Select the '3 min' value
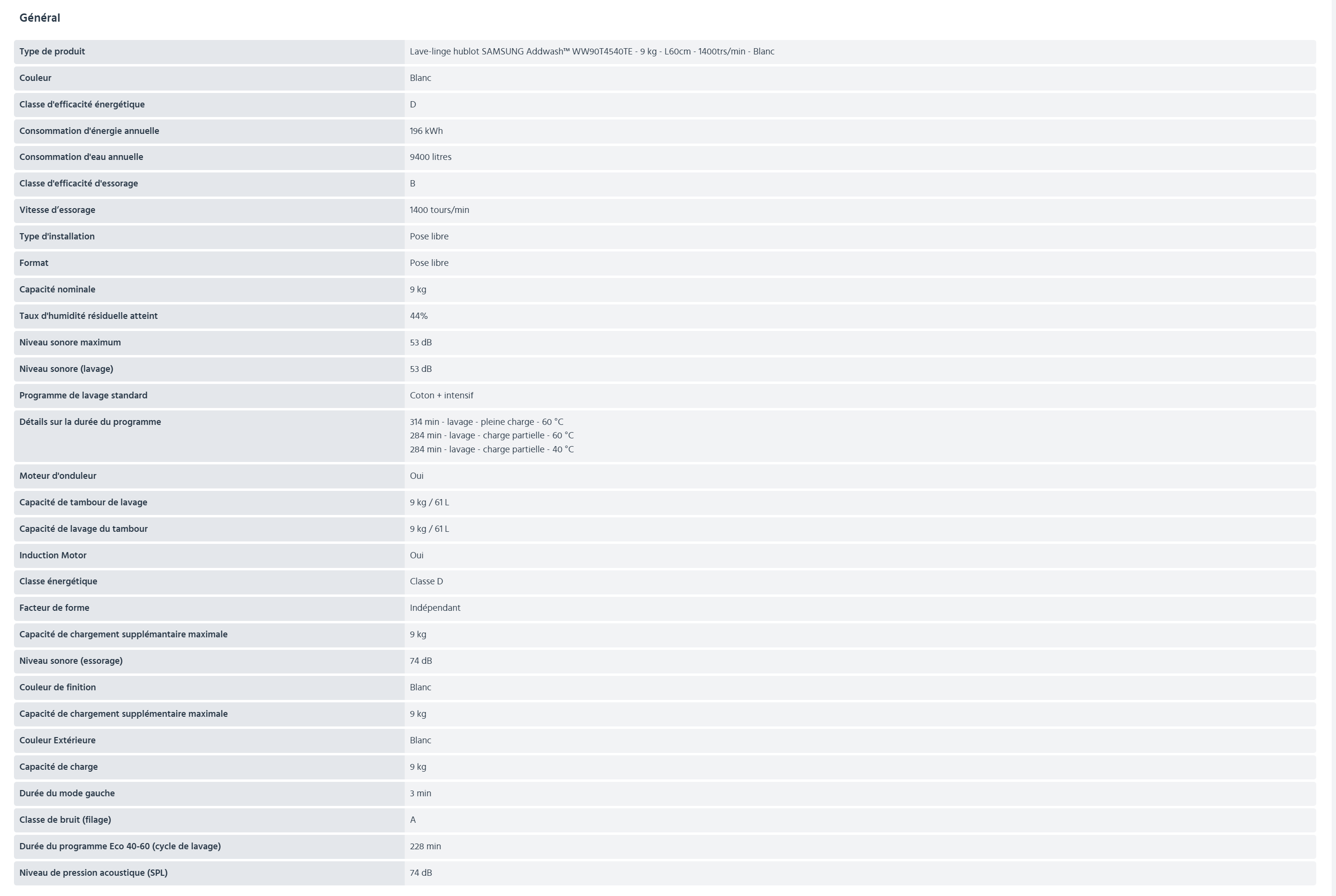1336x896 pixels. point(420,794)
